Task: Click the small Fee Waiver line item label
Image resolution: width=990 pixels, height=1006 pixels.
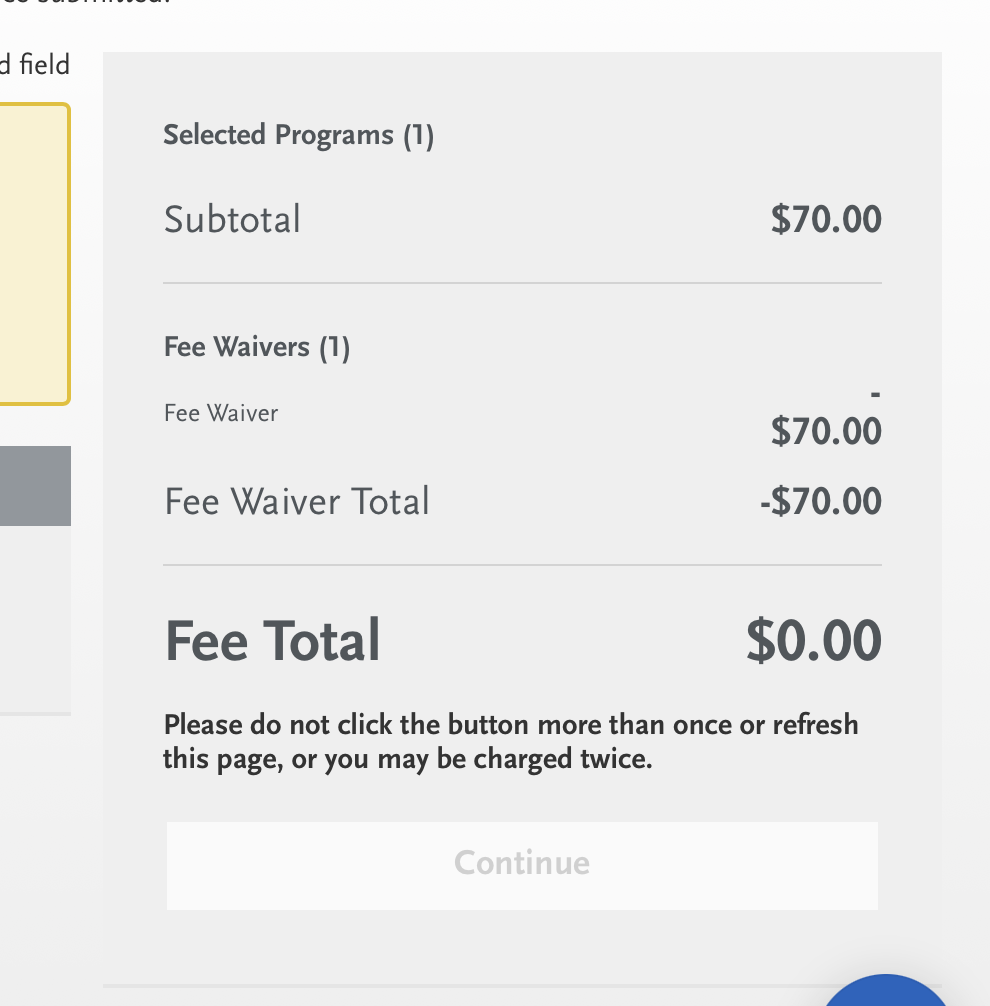Action: pos(220,412)
